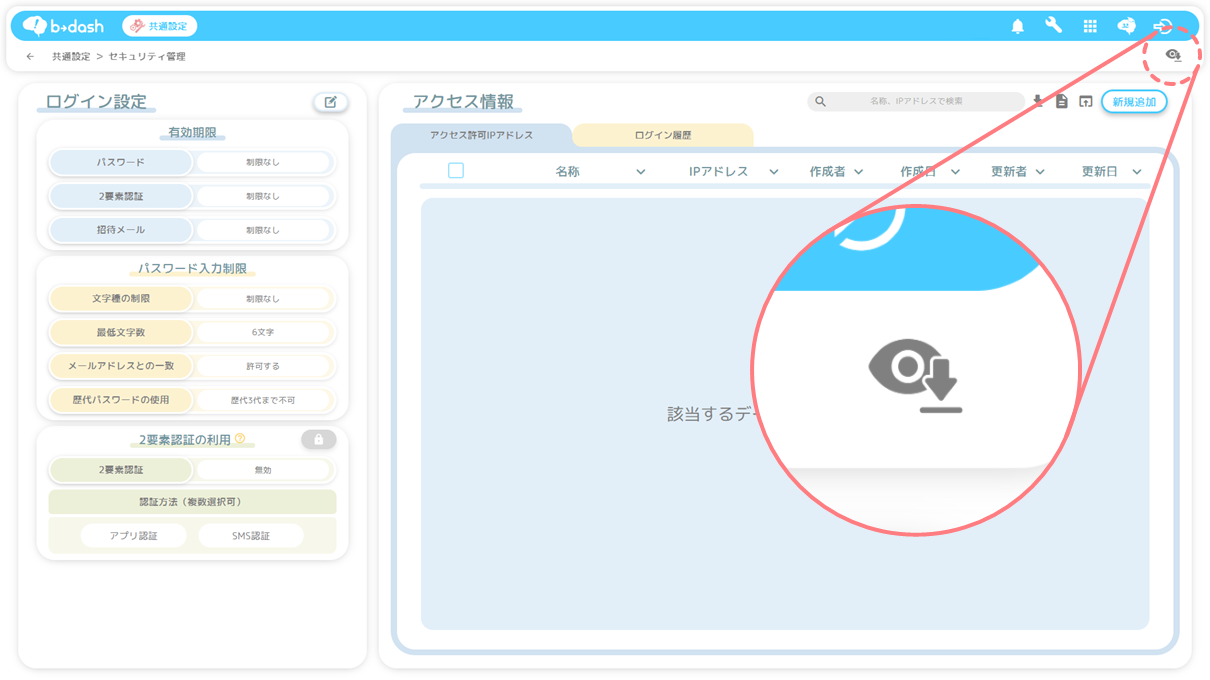Open the apps grid menu

[1090, 26]
